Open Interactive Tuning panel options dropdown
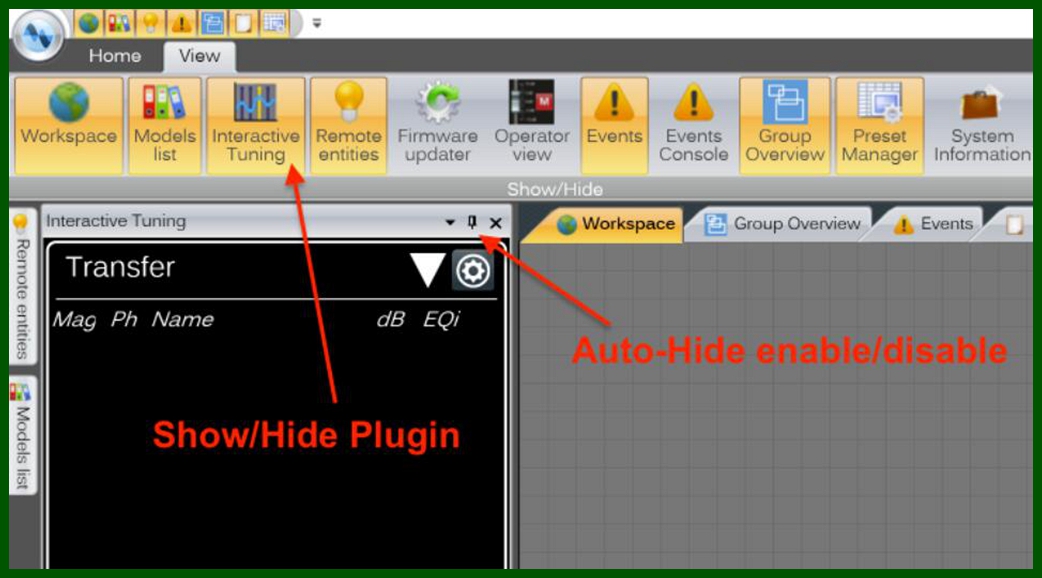Screen dimensions: 1042x578 tap(450, 223)
